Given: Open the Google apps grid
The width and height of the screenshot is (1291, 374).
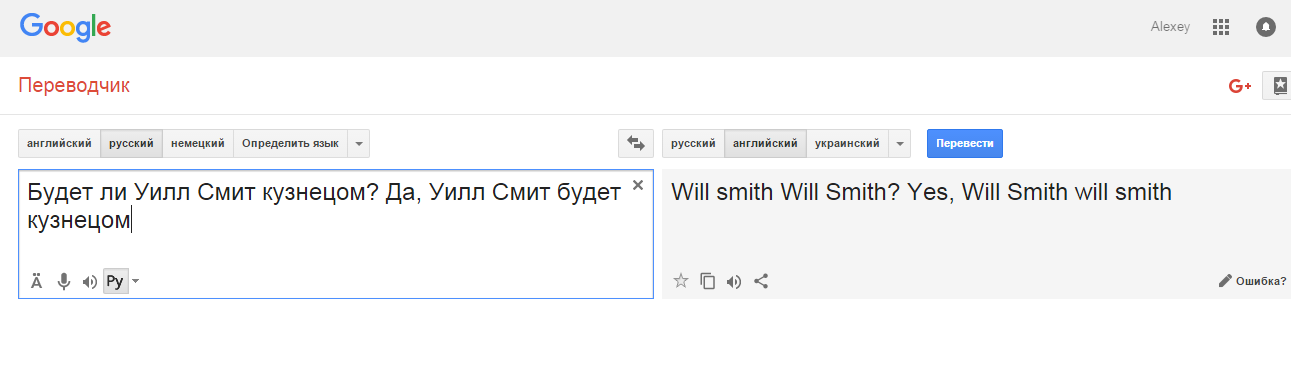Looking at the screenshot, I should (1220, 27).
